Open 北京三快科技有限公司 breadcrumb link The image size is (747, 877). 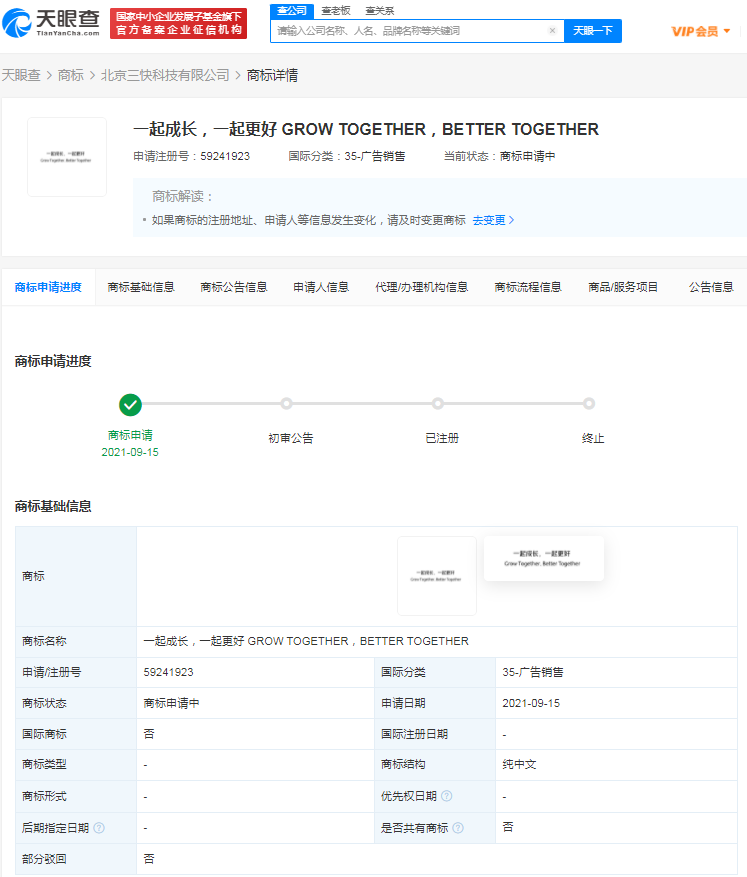165,75
